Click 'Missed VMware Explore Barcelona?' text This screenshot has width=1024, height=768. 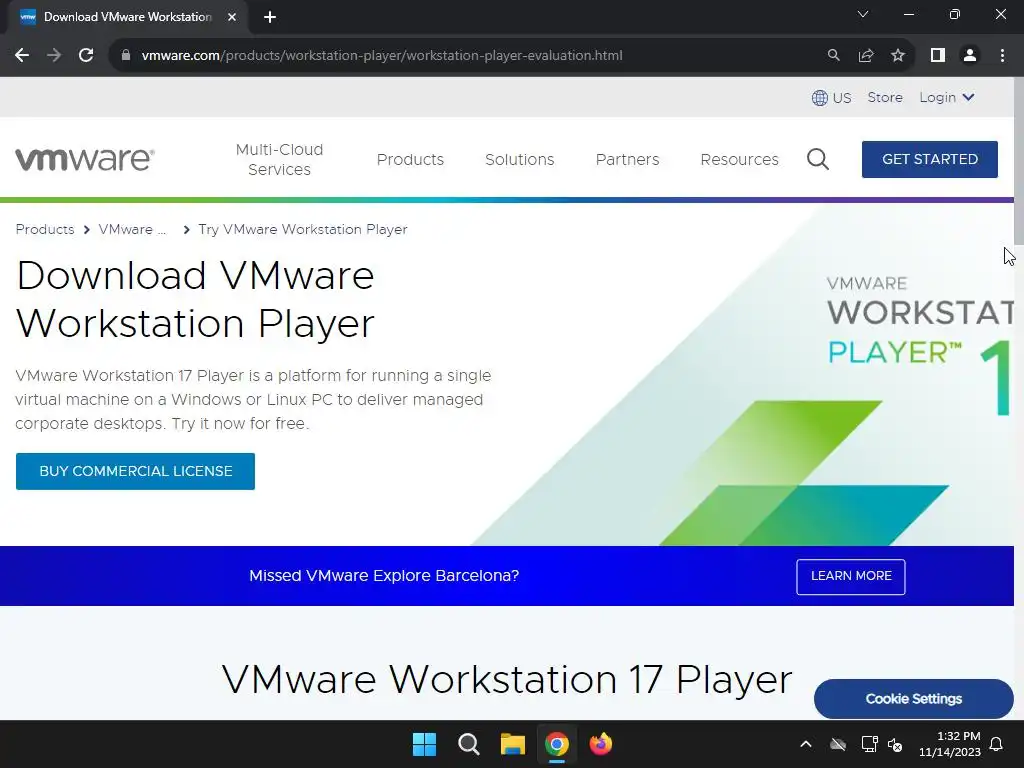(x=384, y=576)
